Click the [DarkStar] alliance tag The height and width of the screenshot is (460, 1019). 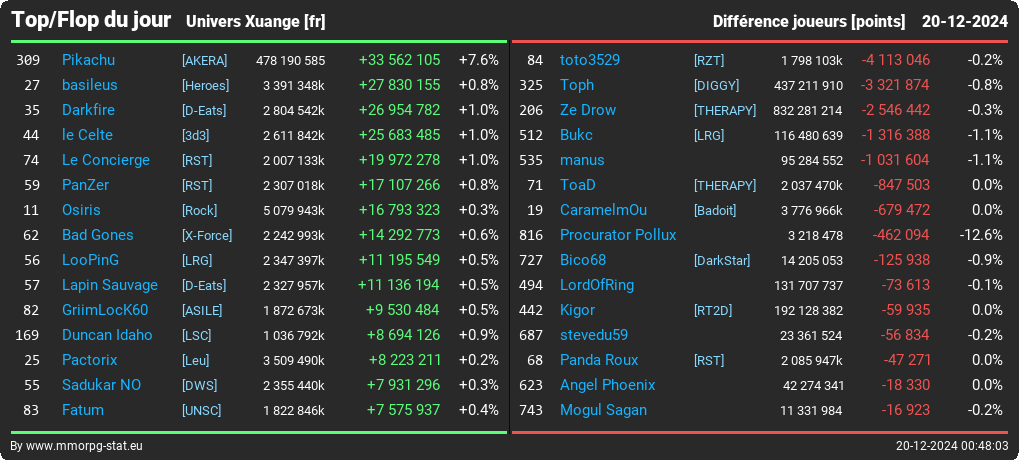pos(722,261)
